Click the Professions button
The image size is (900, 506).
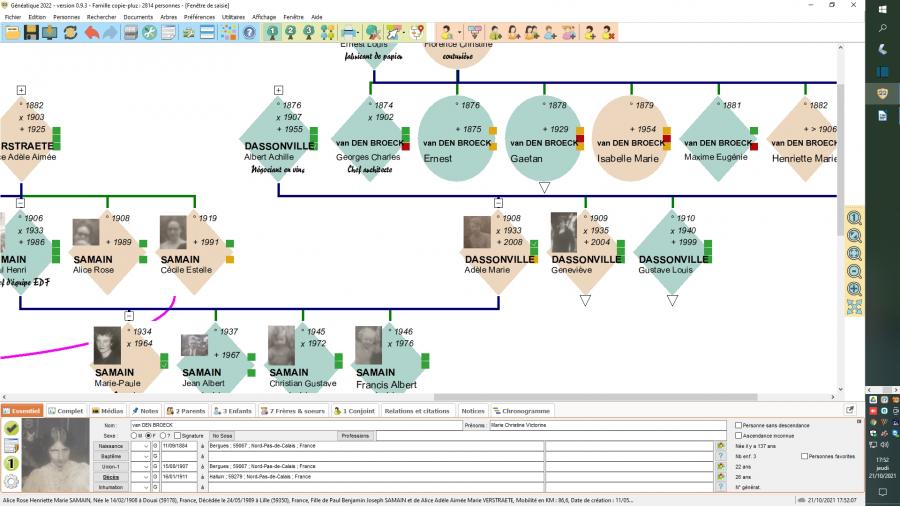click(355, 436)
